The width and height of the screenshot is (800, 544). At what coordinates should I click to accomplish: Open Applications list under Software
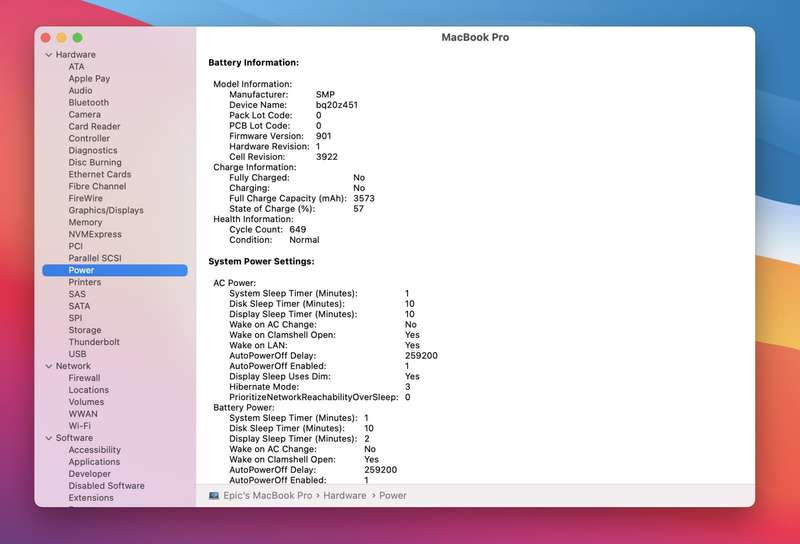pos(94,462)
